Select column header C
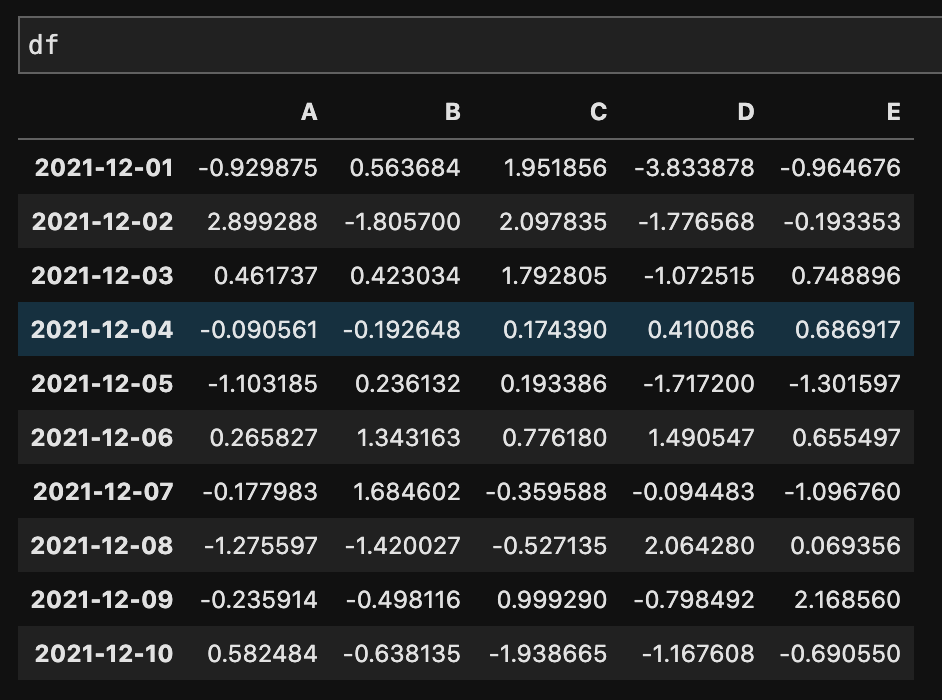Screen dimensions: 942x700 click(598, 112)
